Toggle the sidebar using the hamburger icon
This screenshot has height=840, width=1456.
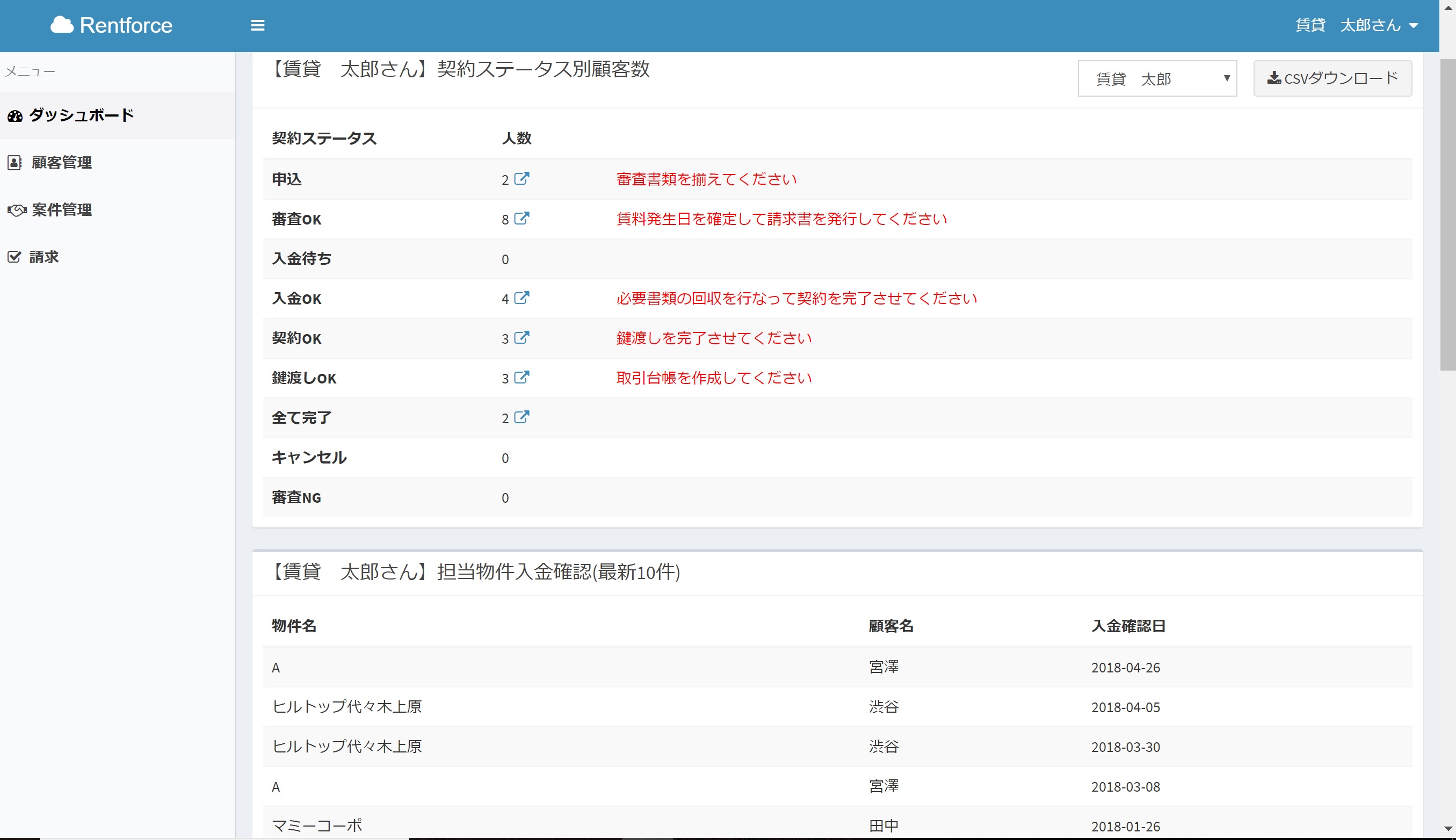pos(257,25)
